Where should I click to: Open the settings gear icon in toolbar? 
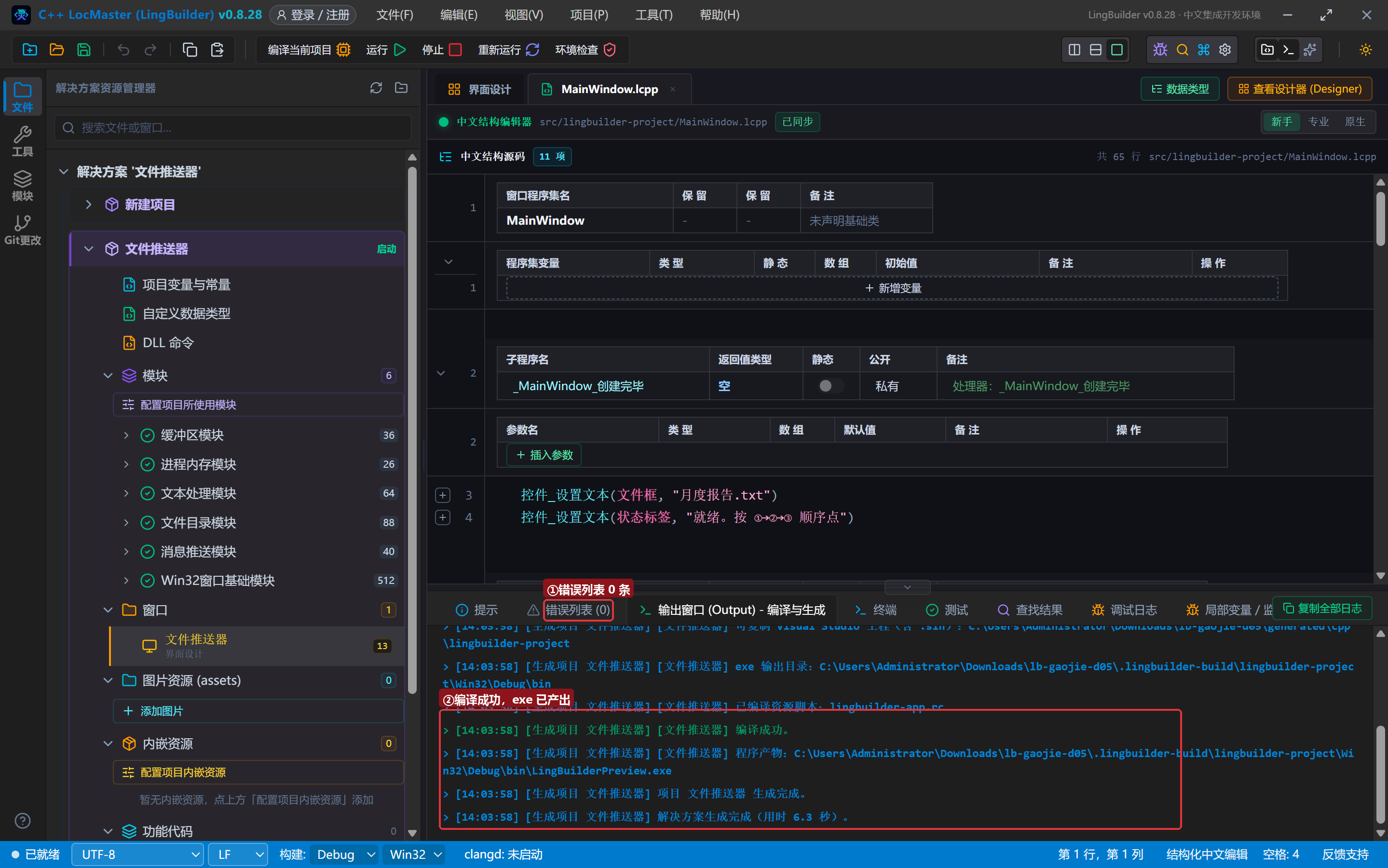tap(1225, 50)
